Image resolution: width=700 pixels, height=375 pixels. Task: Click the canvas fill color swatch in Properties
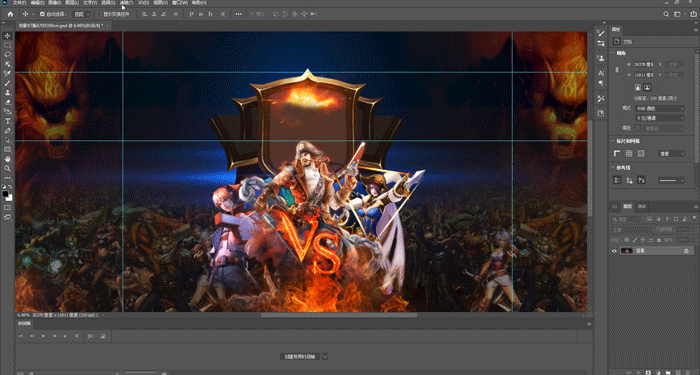(638, 128)
